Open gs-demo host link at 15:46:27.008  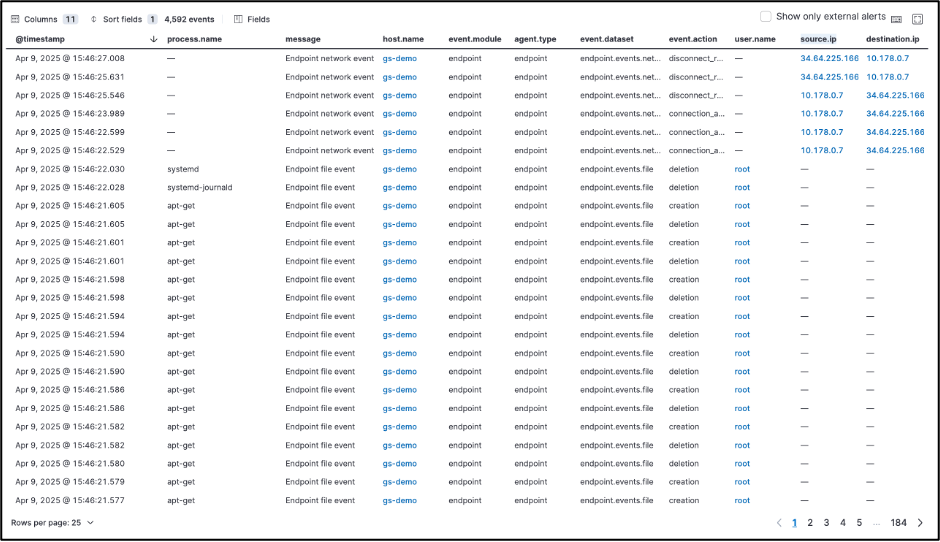(x=399, y=59)
